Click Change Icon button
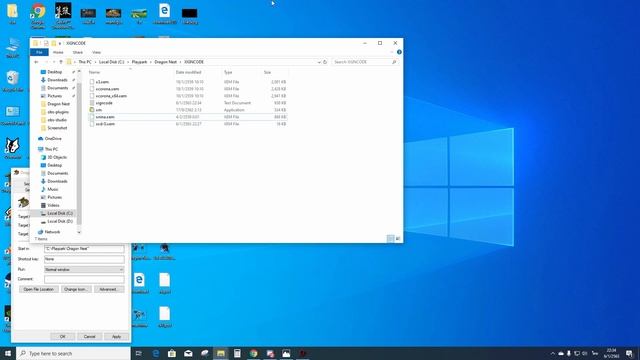640x360 pixels. (x=76, y=289)
